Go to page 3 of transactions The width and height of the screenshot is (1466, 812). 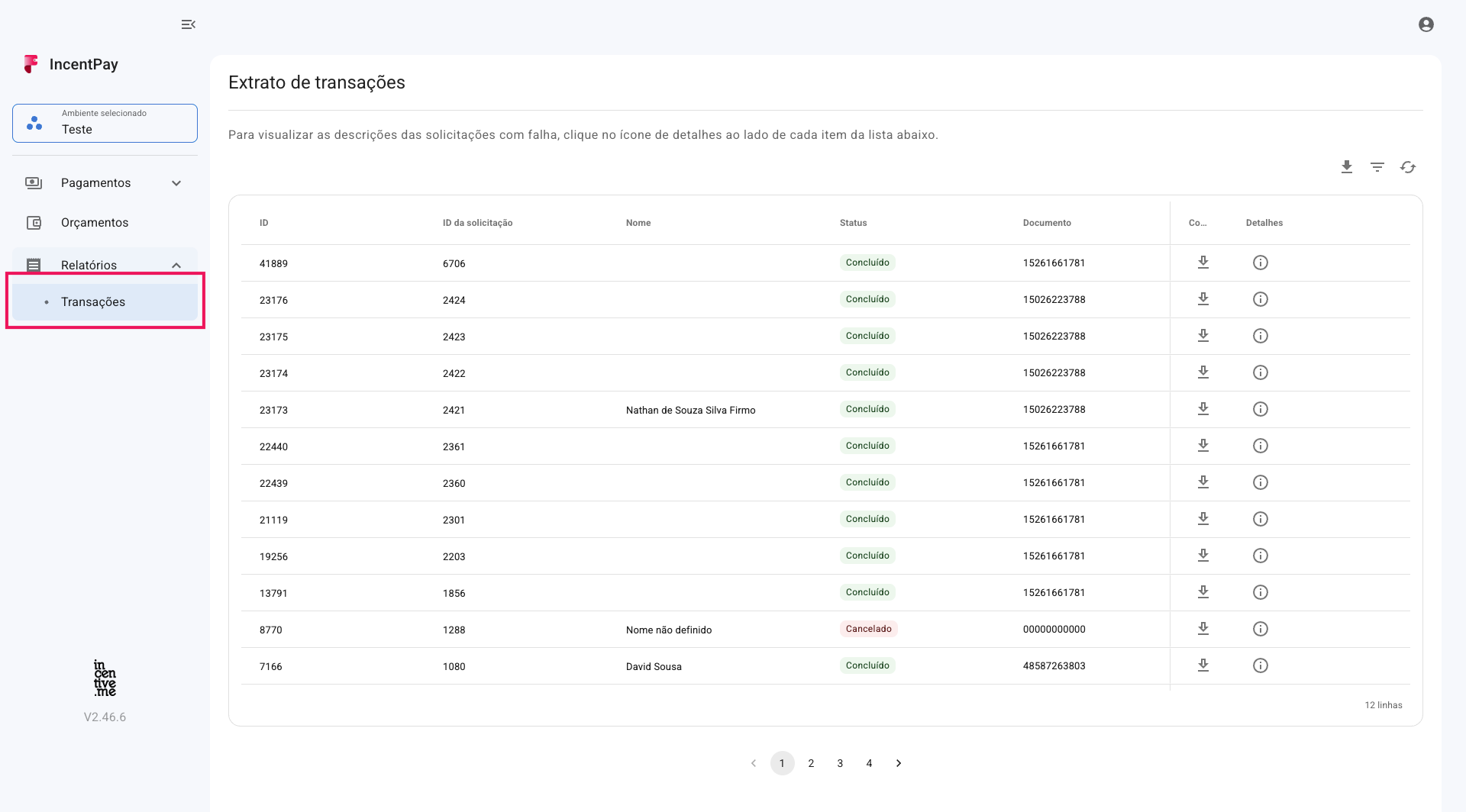tap(840, 763)
